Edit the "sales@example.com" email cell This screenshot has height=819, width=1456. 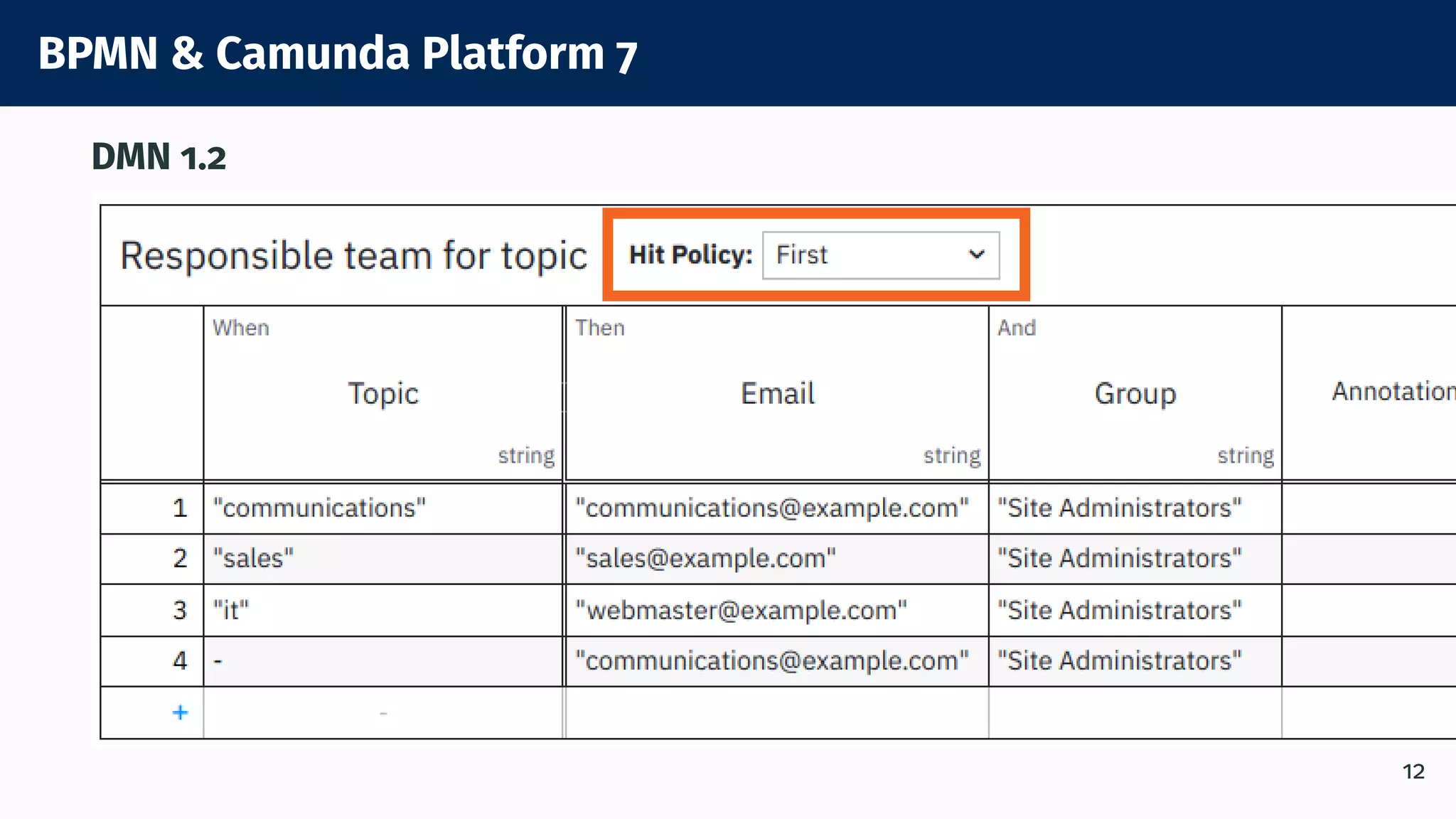pos(777,559)
